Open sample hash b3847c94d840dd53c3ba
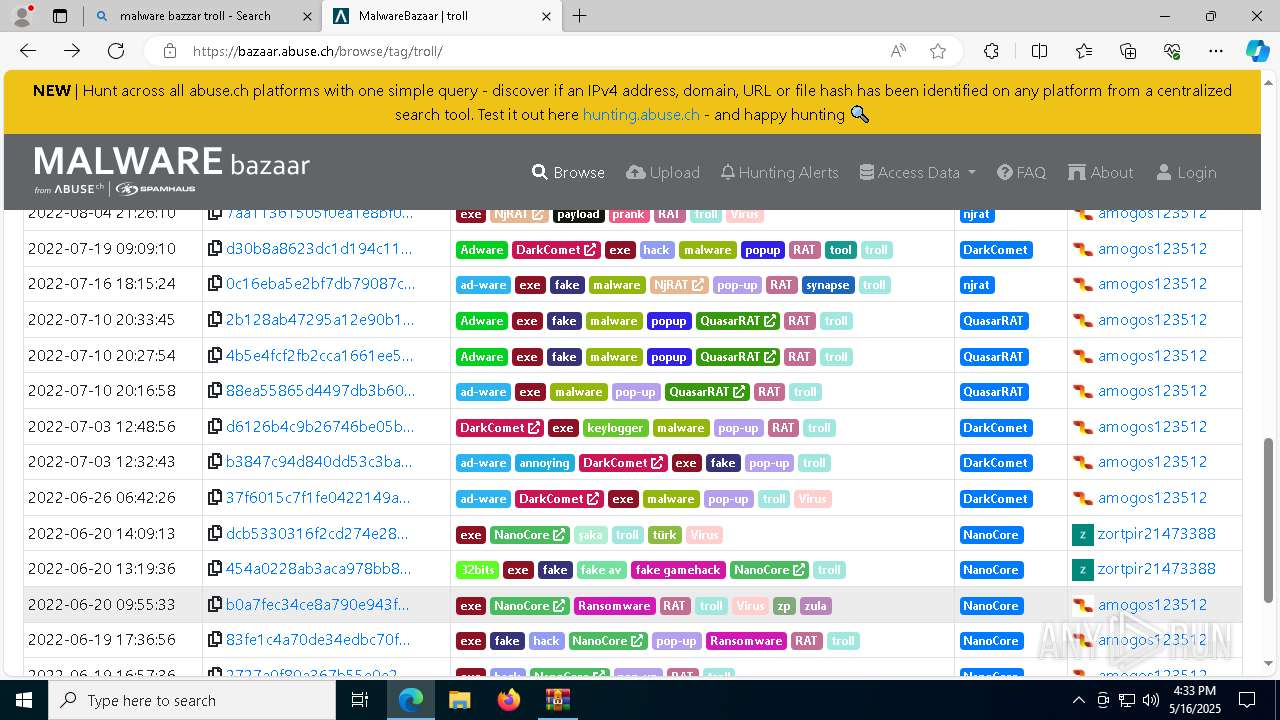Screen dimensions: 1280x720 click(x=319, y=462)
